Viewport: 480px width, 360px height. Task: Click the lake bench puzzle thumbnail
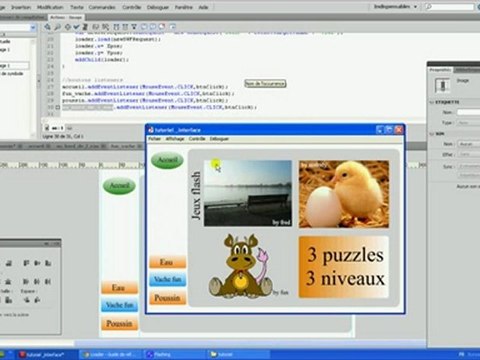coord(248,193)
